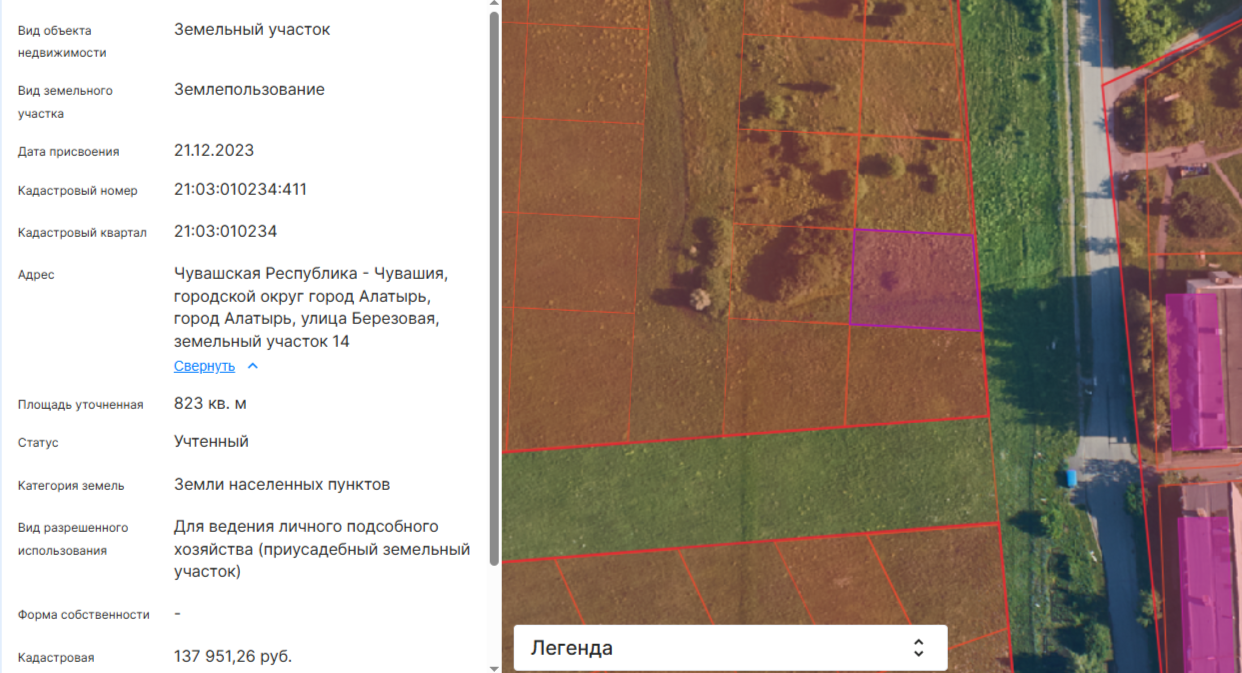Expand the Легенда panel
1242x673 pixels.
[x=730, y=648]
